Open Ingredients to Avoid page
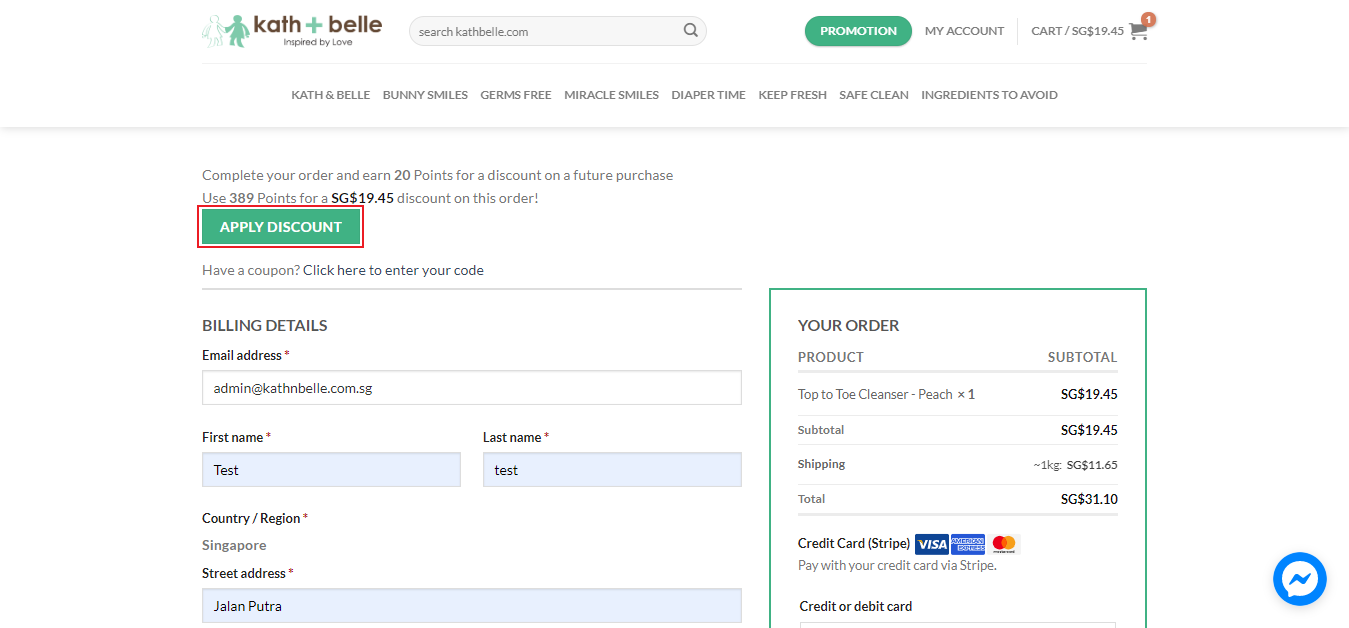Image resolution: width=1349 pixels, height=628 pixels. click(x=989, y=95)
